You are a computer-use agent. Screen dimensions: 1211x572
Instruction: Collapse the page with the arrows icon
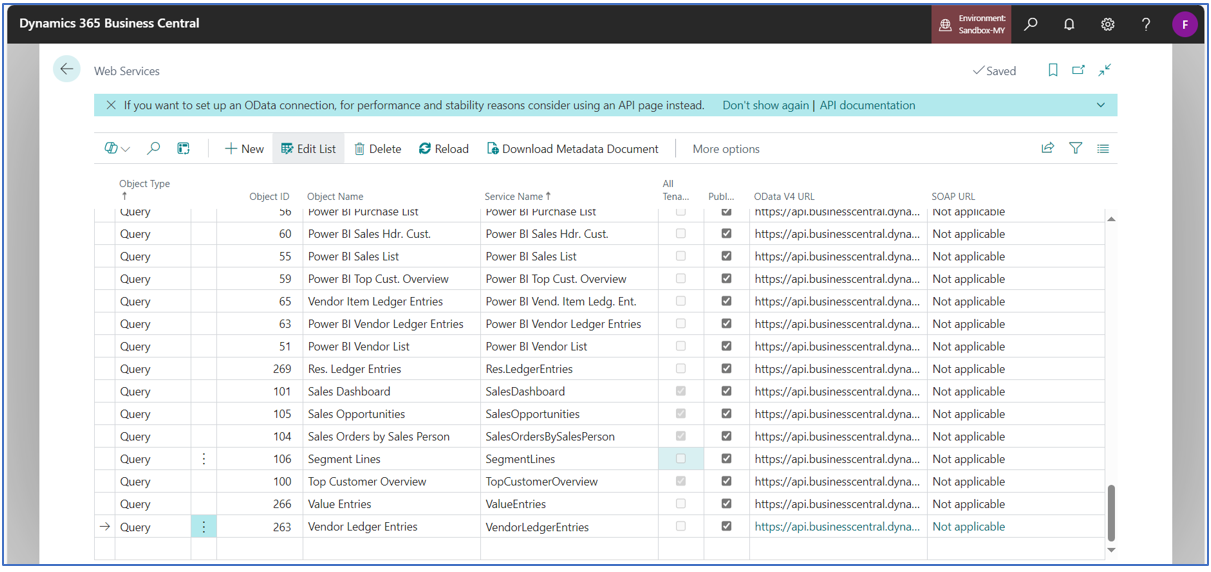point(1105,70)
